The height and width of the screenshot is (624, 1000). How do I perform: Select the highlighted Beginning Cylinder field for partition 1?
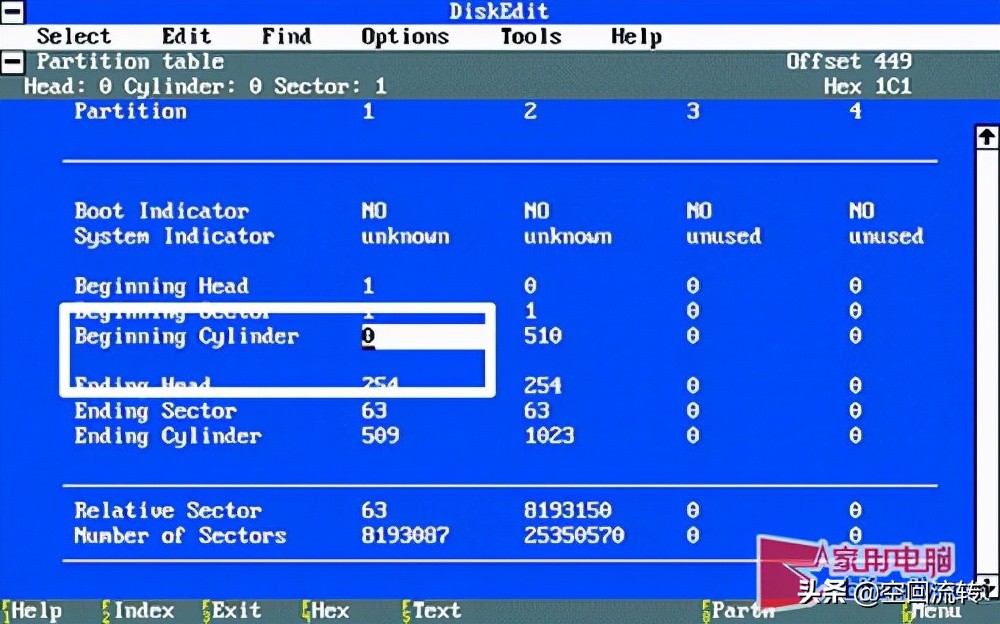tap(369, 337)
